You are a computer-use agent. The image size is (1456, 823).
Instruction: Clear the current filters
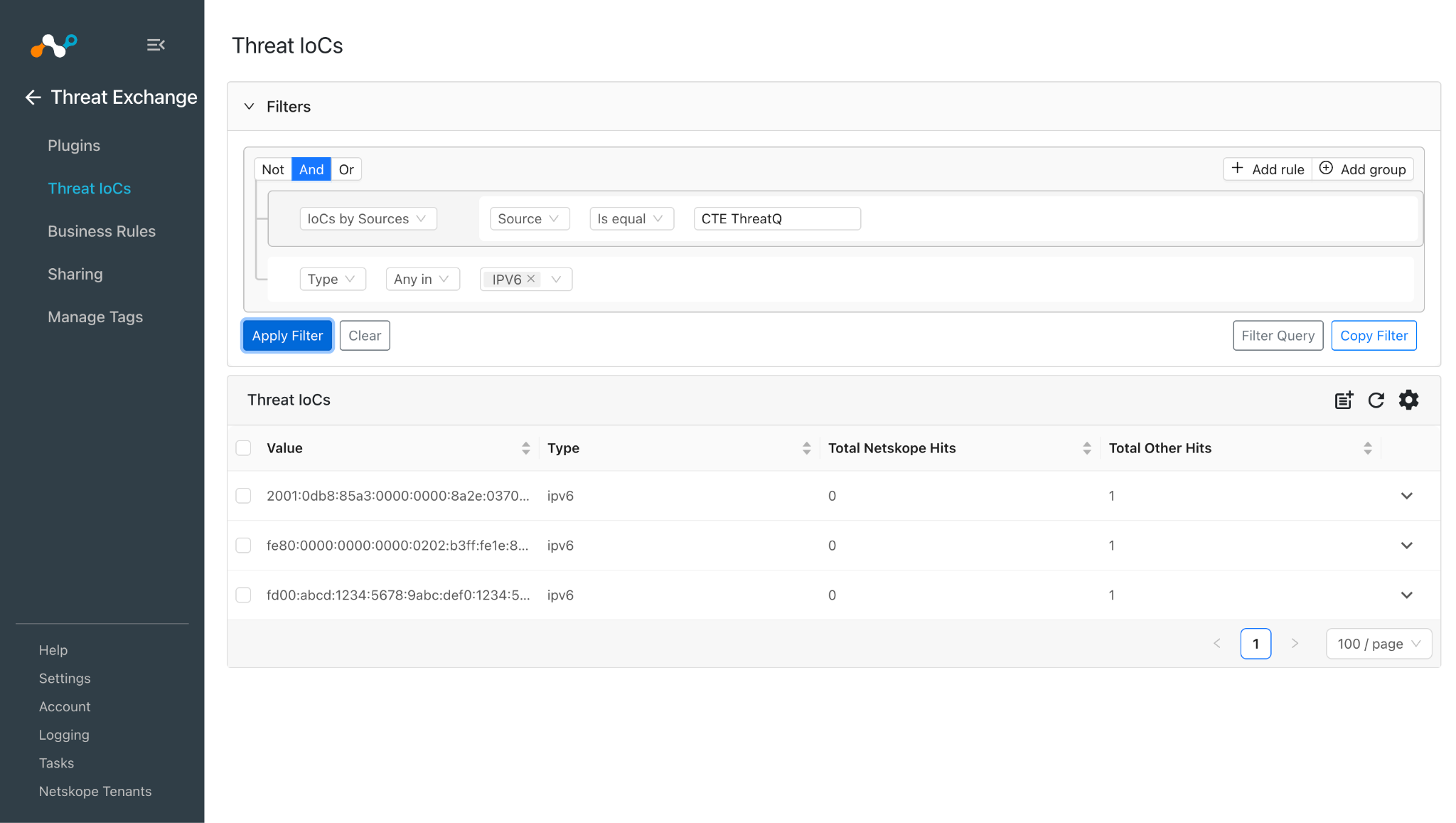click(365, 336)
